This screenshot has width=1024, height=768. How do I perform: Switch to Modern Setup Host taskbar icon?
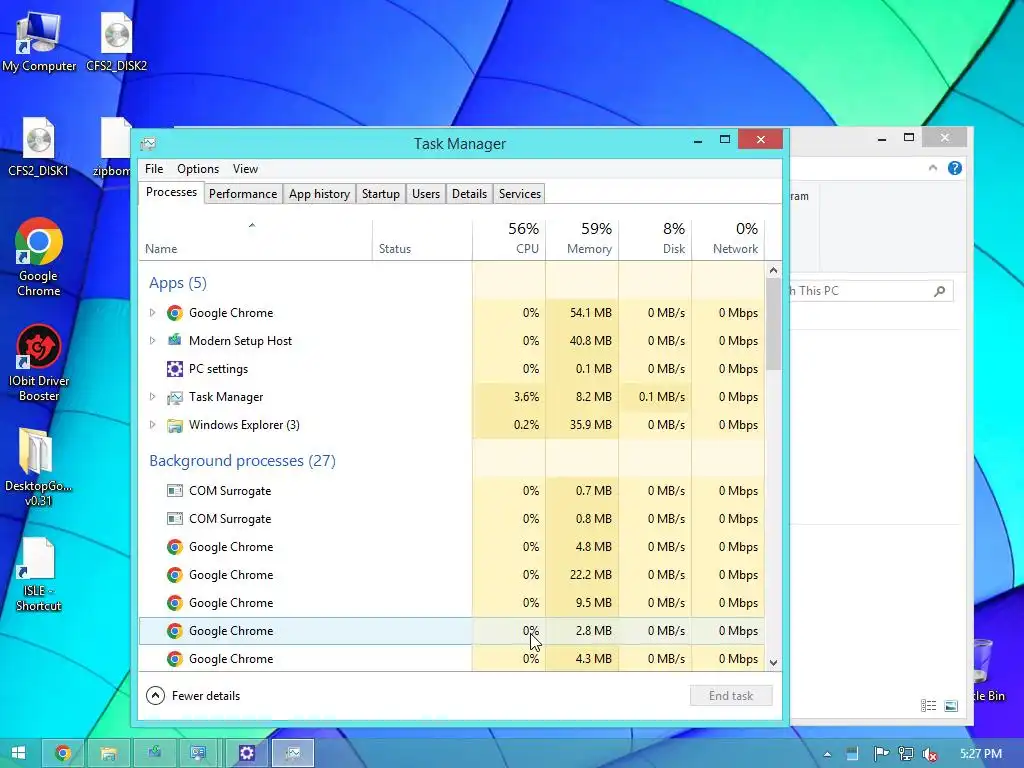point(154,753)
